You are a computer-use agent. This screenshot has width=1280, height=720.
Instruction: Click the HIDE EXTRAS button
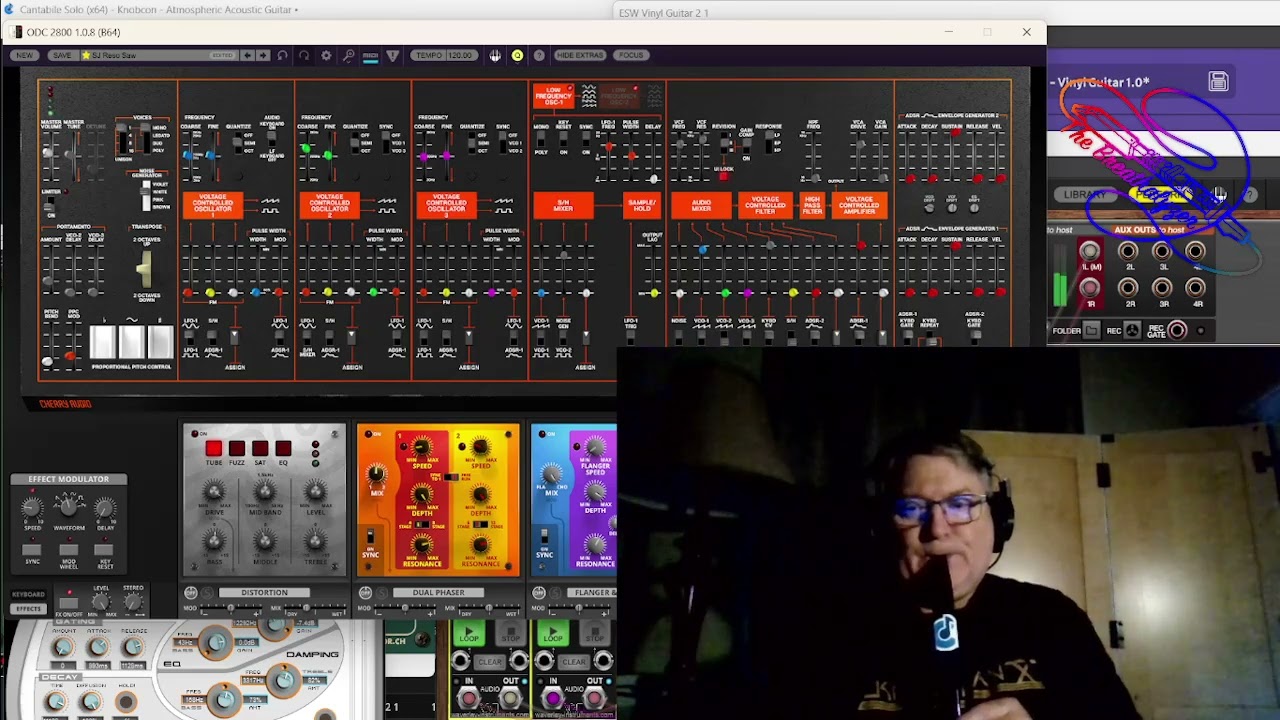click(580, 55)
